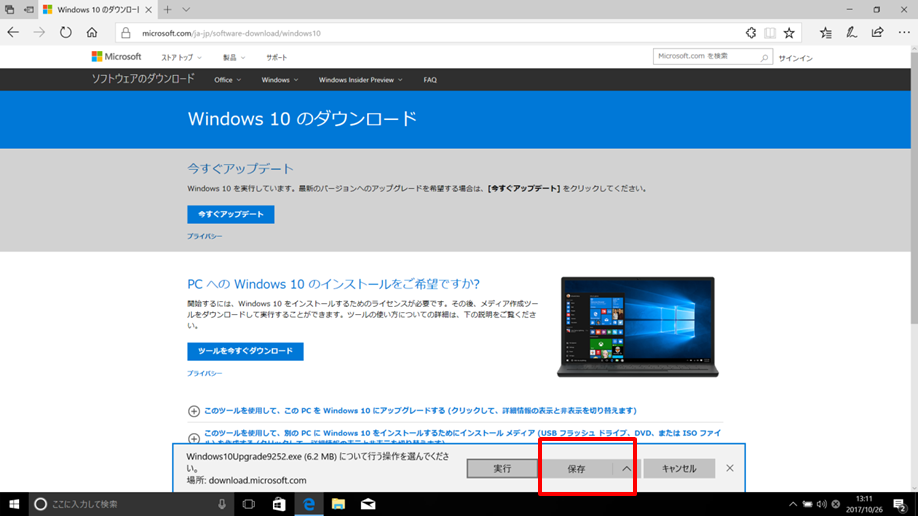This screenshot has height=516, width=918.
Task: Click the Cortana search box
Action: coord(131,504)
